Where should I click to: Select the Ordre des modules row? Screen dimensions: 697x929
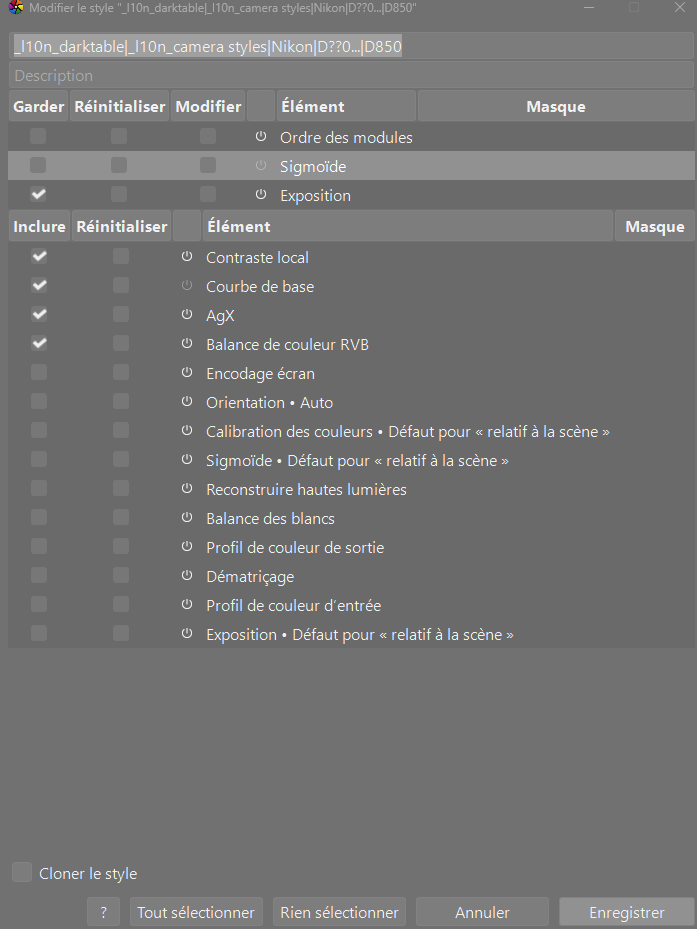pyautogui.click(x=351, y=137)
